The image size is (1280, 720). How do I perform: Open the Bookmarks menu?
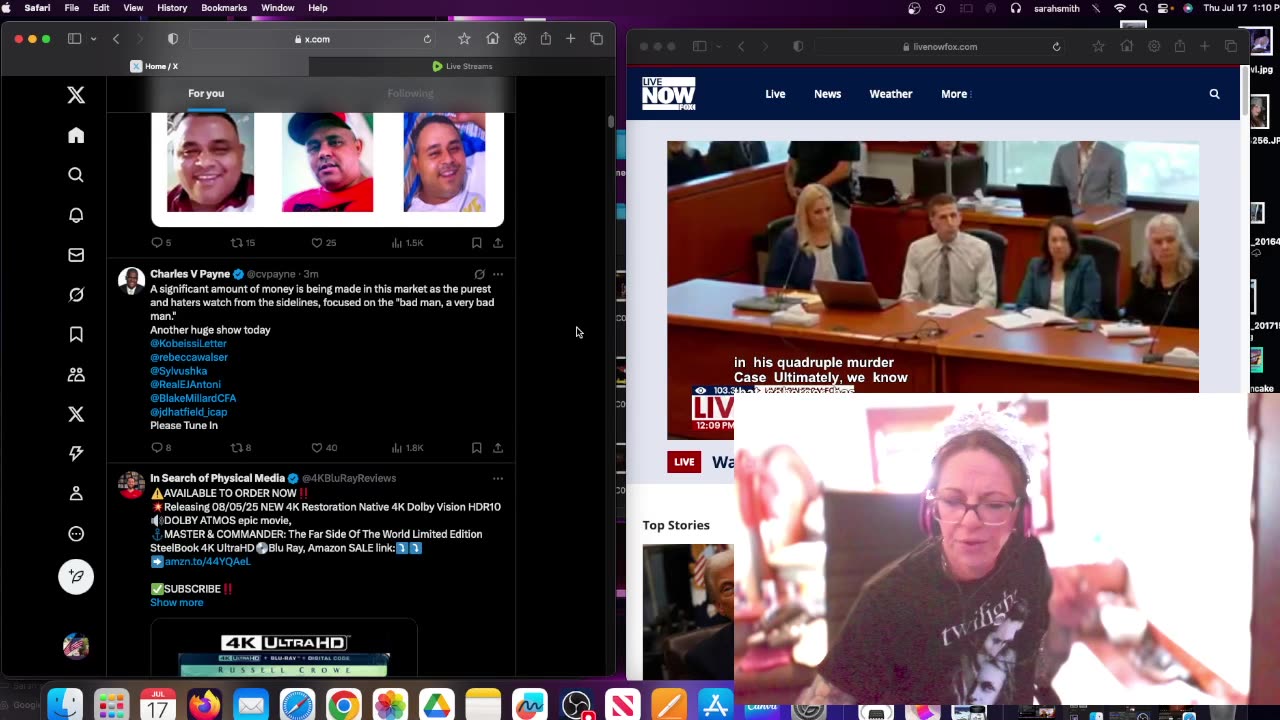click(x=224, y=8)
